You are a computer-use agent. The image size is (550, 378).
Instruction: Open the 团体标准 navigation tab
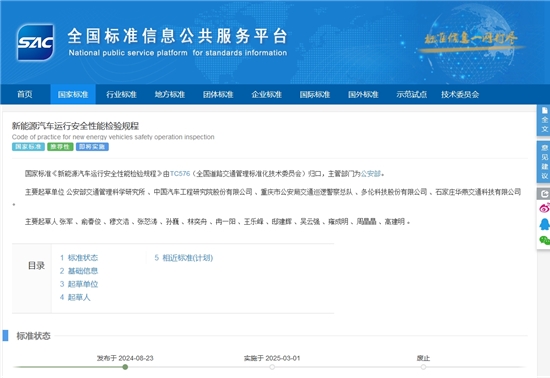click(218, 94)
